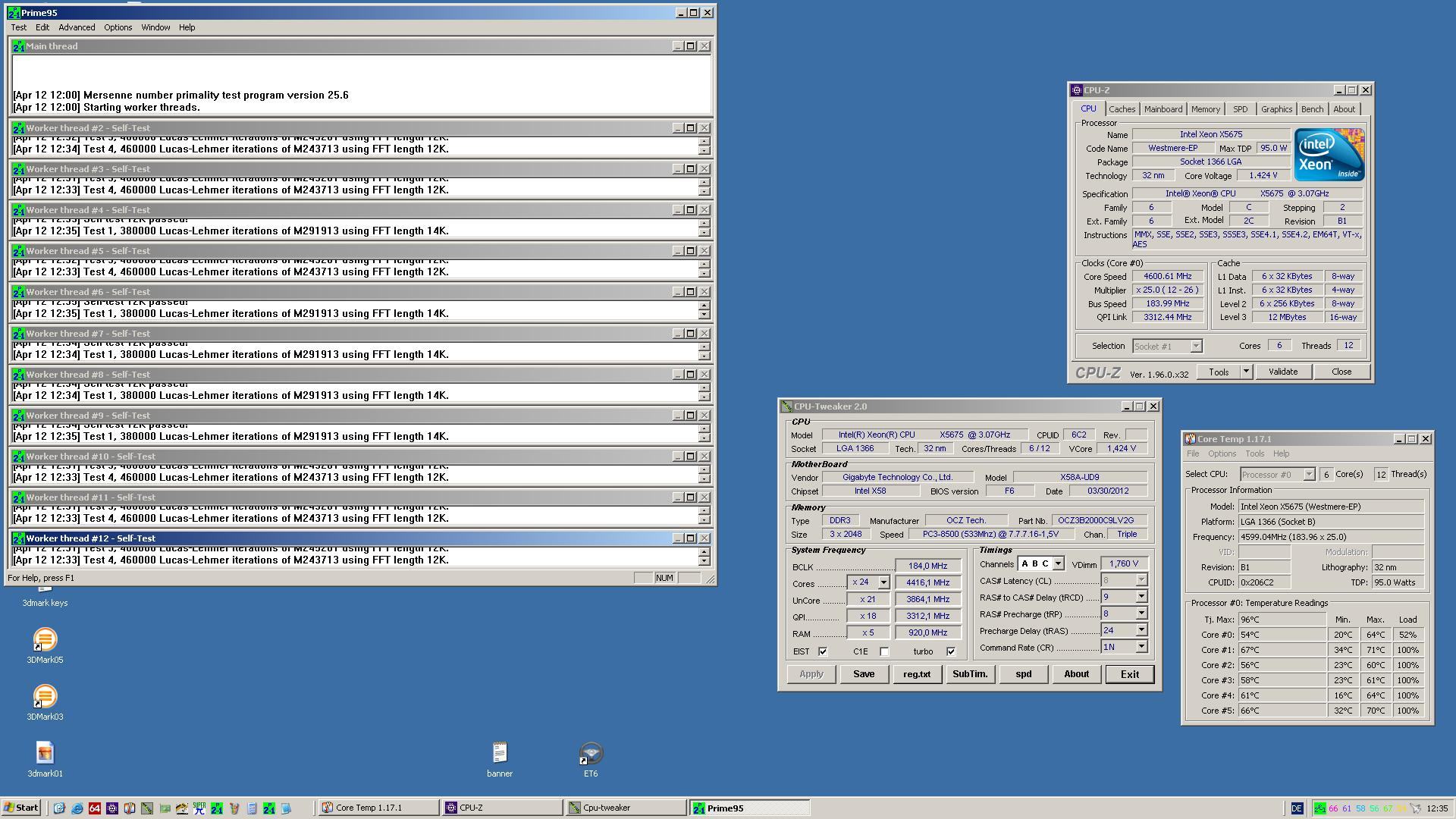Open Core Temp File menu

pos(1193,453)
